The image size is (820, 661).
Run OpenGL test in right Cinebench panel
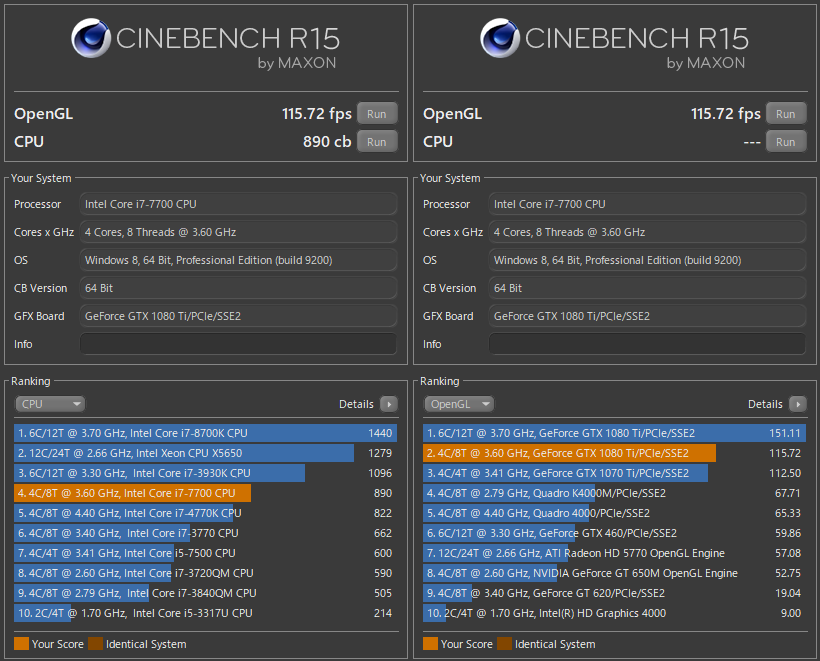(786, 114)
